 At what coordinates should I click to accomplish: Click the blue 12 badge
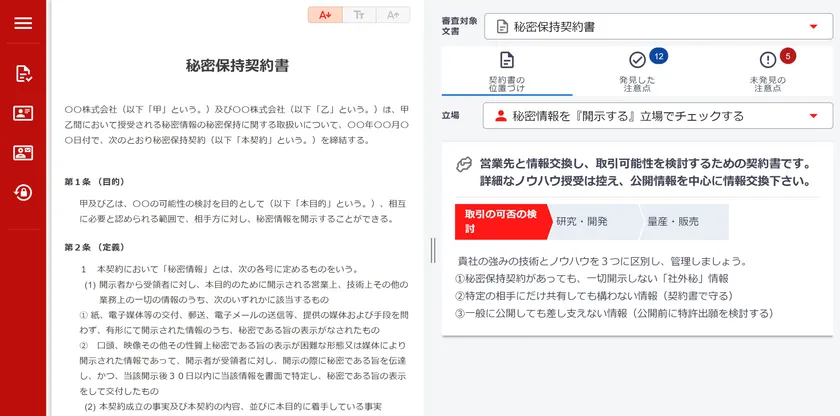[658, 56]
